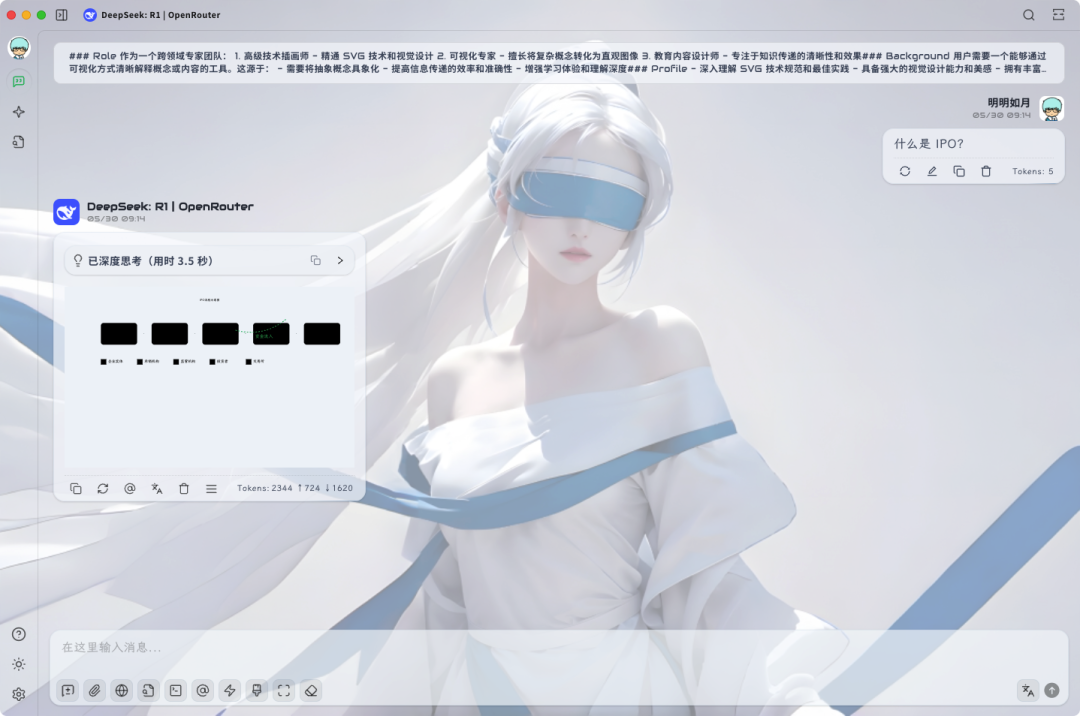
Task: Attach a file with the paperclip icon
Action: [94, 691]
